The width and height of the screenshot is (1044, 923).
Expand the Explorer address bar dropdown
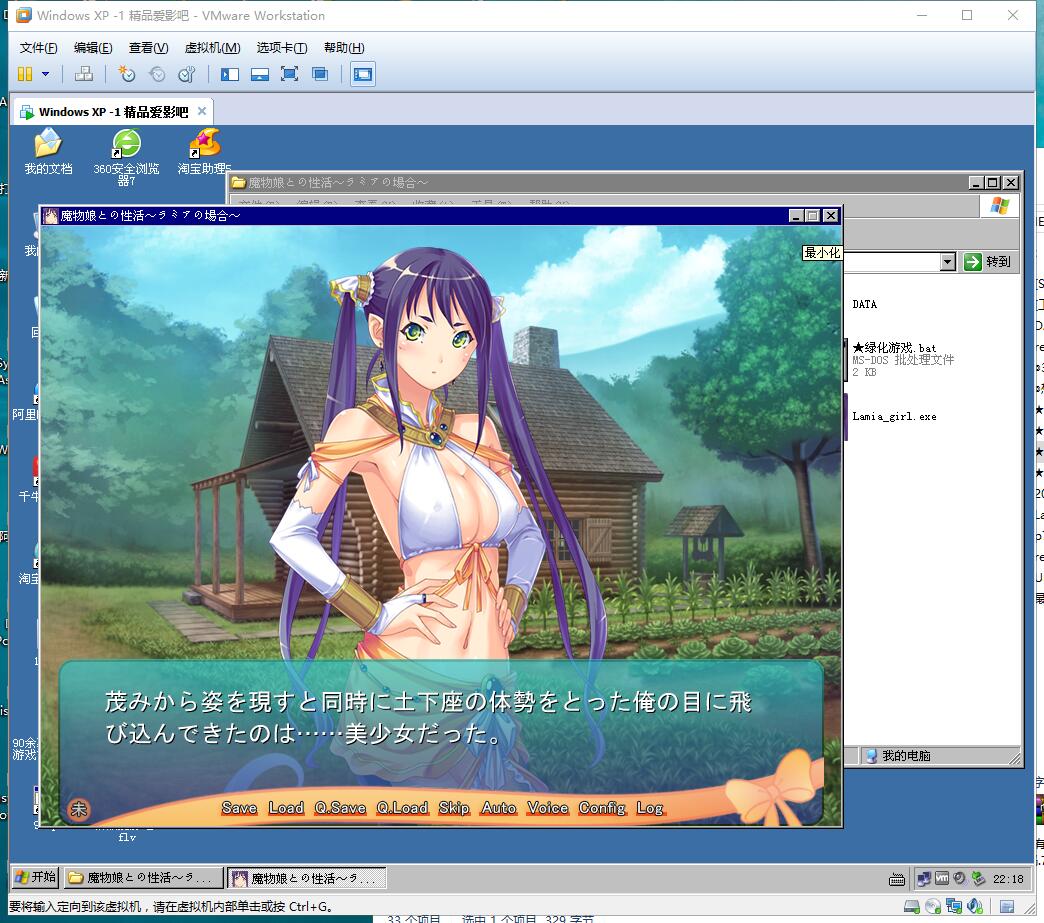[x=948, y=262]
